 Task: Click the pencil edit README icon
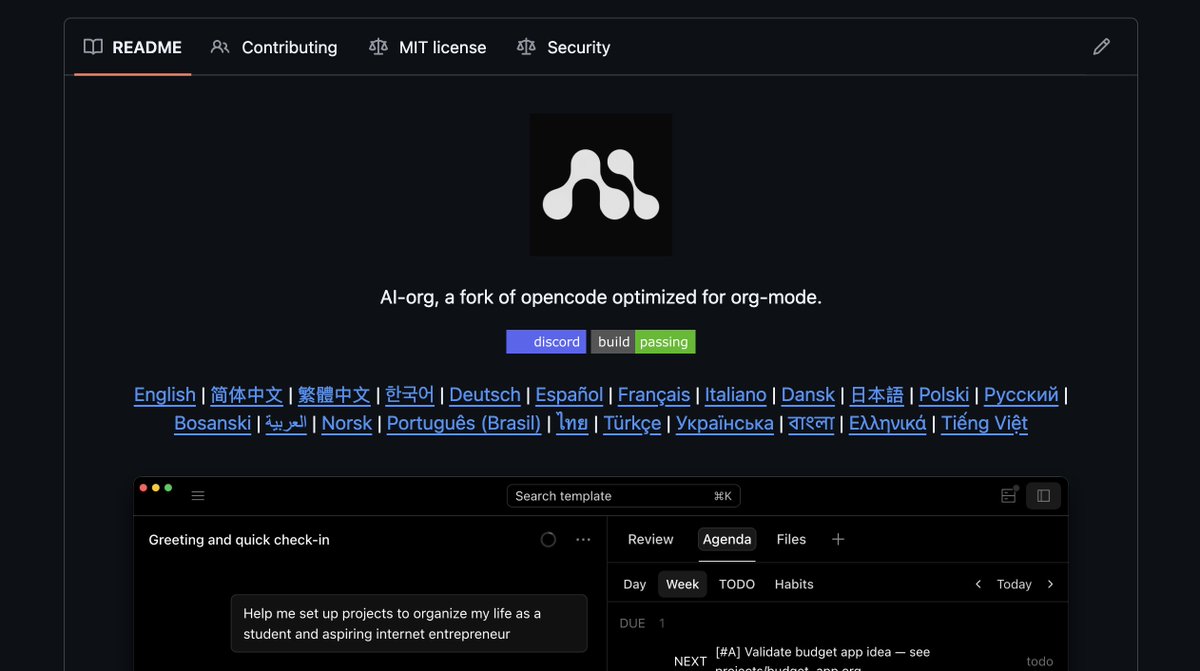[1101, 47]
